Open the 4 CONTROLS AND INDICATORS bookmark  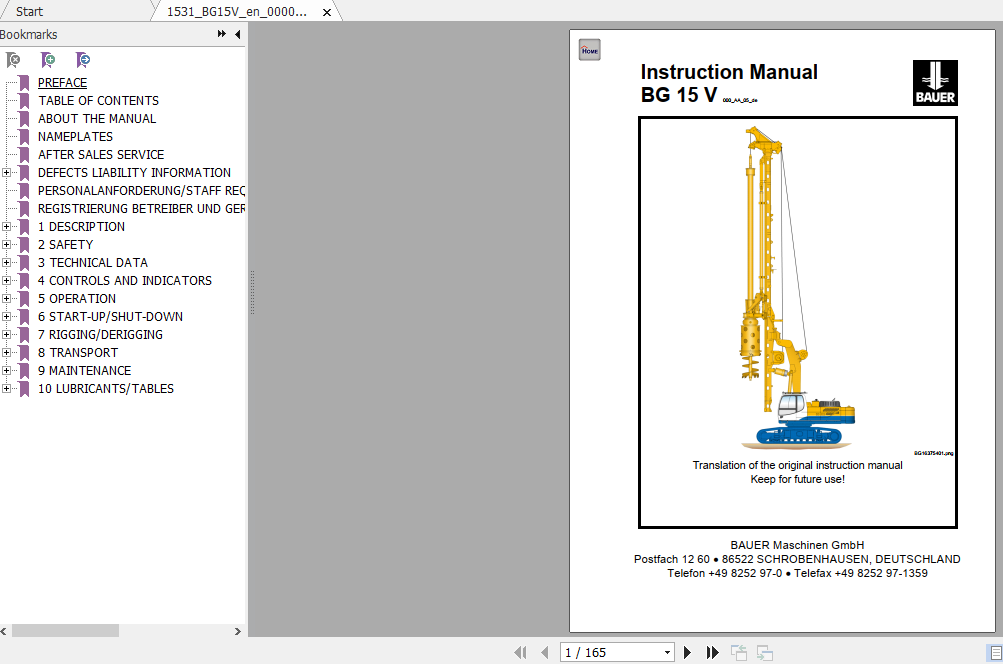(125, 280)
